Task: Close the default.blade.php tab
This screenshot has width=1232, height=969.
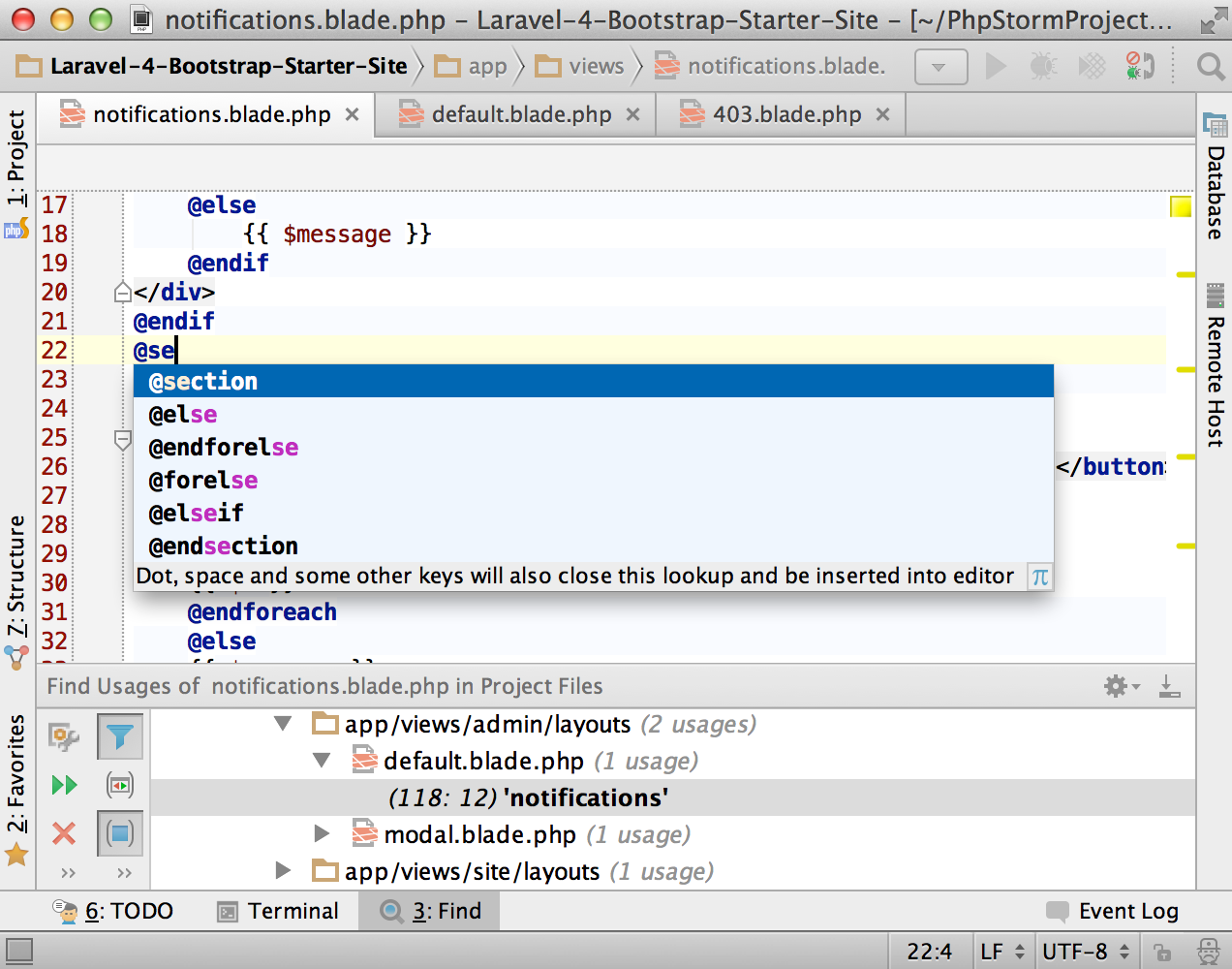Action: [633, 114]
